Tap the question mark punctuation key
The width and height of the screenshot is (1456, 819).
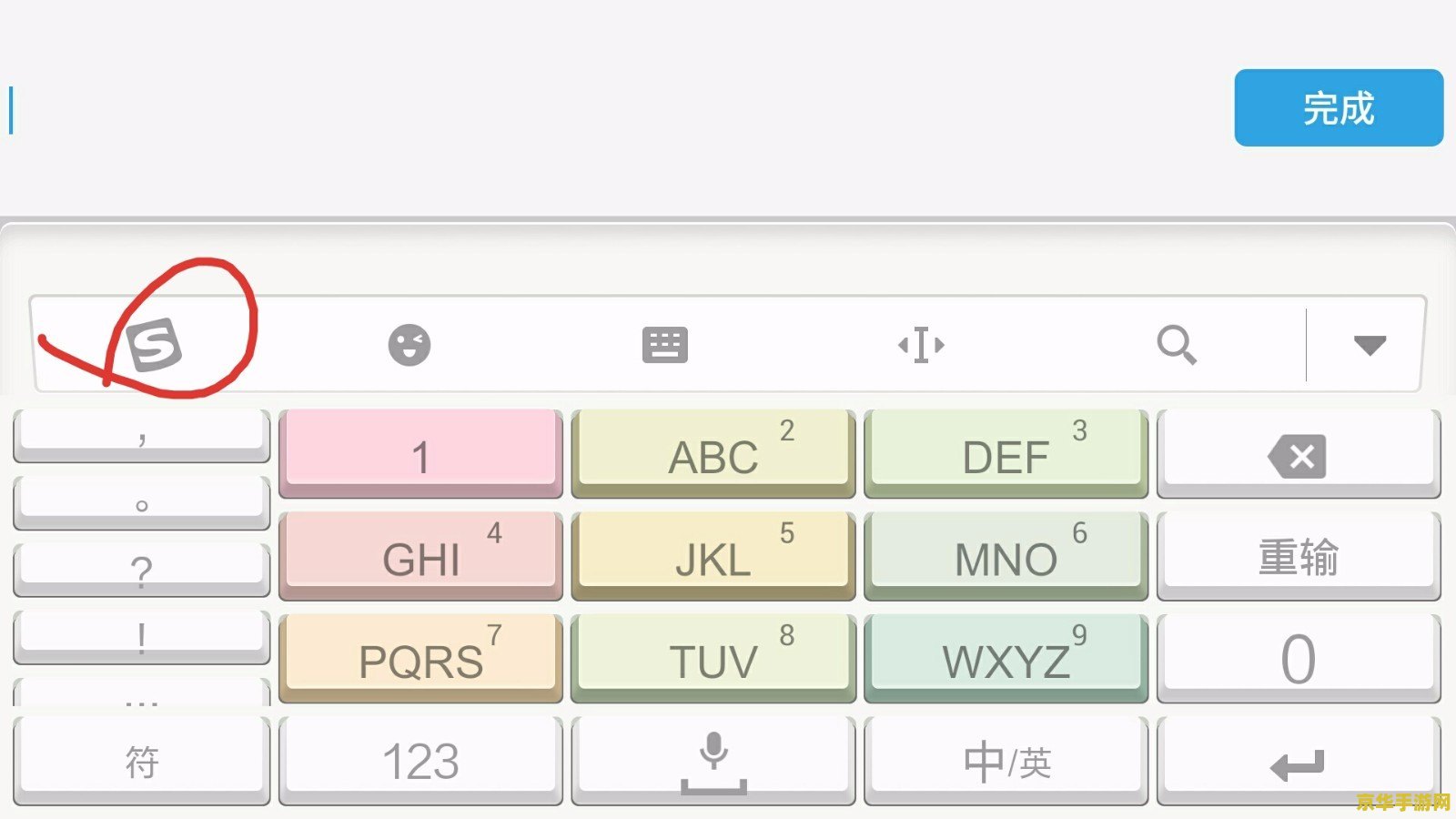[141, 571]
